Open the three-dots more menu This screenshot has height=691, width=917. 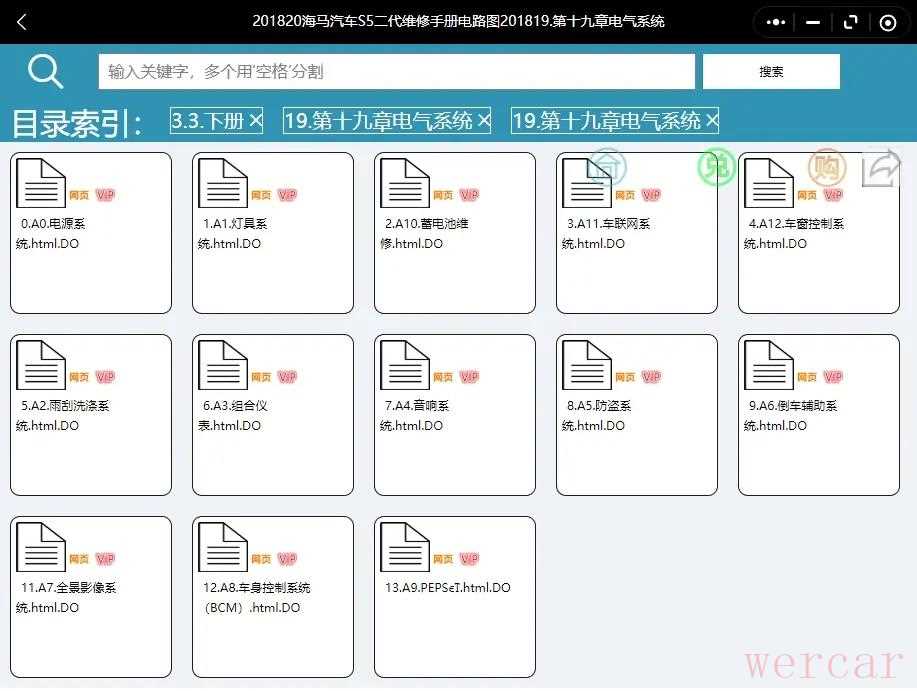776,22
